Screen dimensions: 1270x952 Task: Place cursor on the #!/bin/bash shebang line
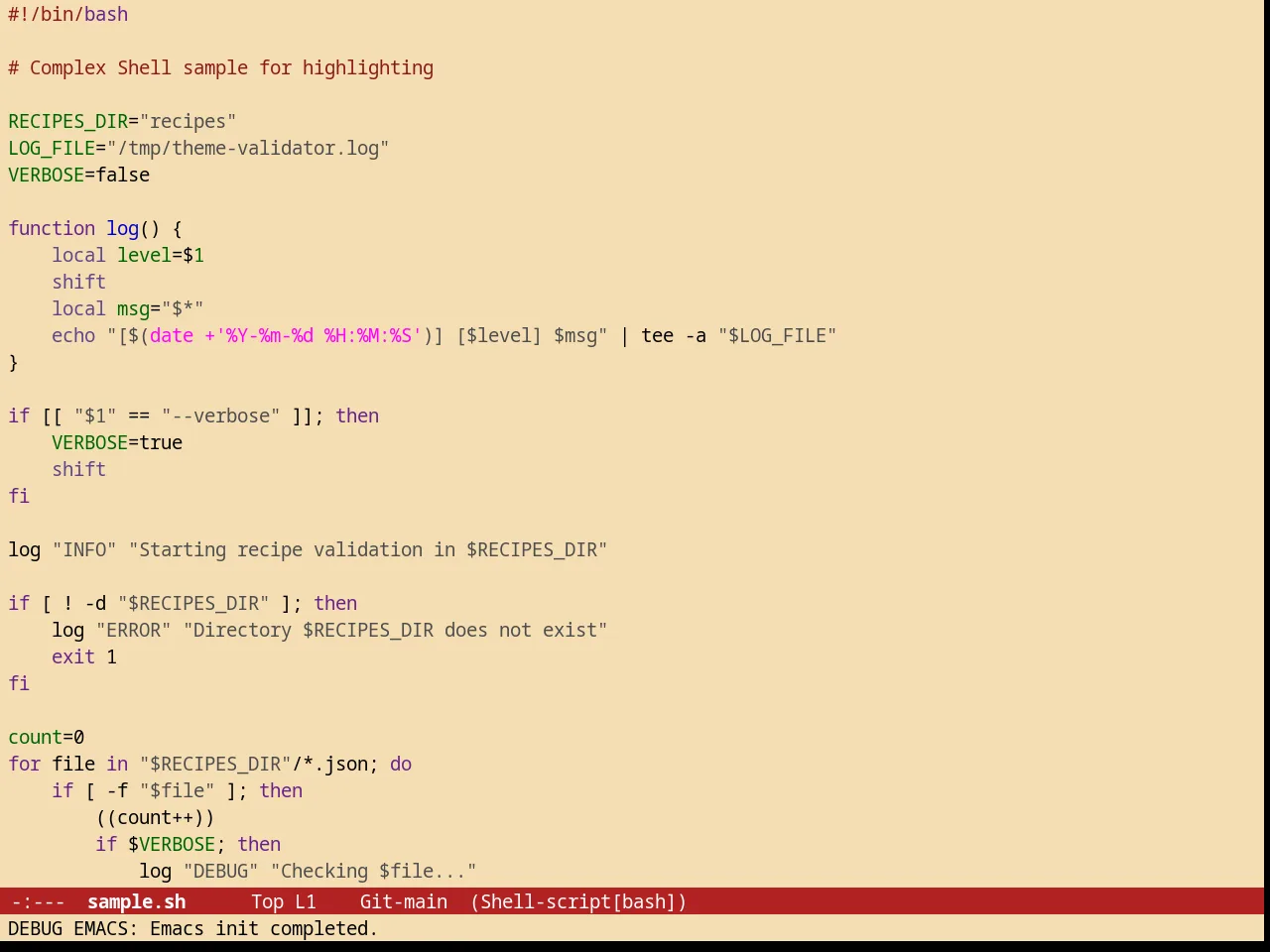pos(68,14)
